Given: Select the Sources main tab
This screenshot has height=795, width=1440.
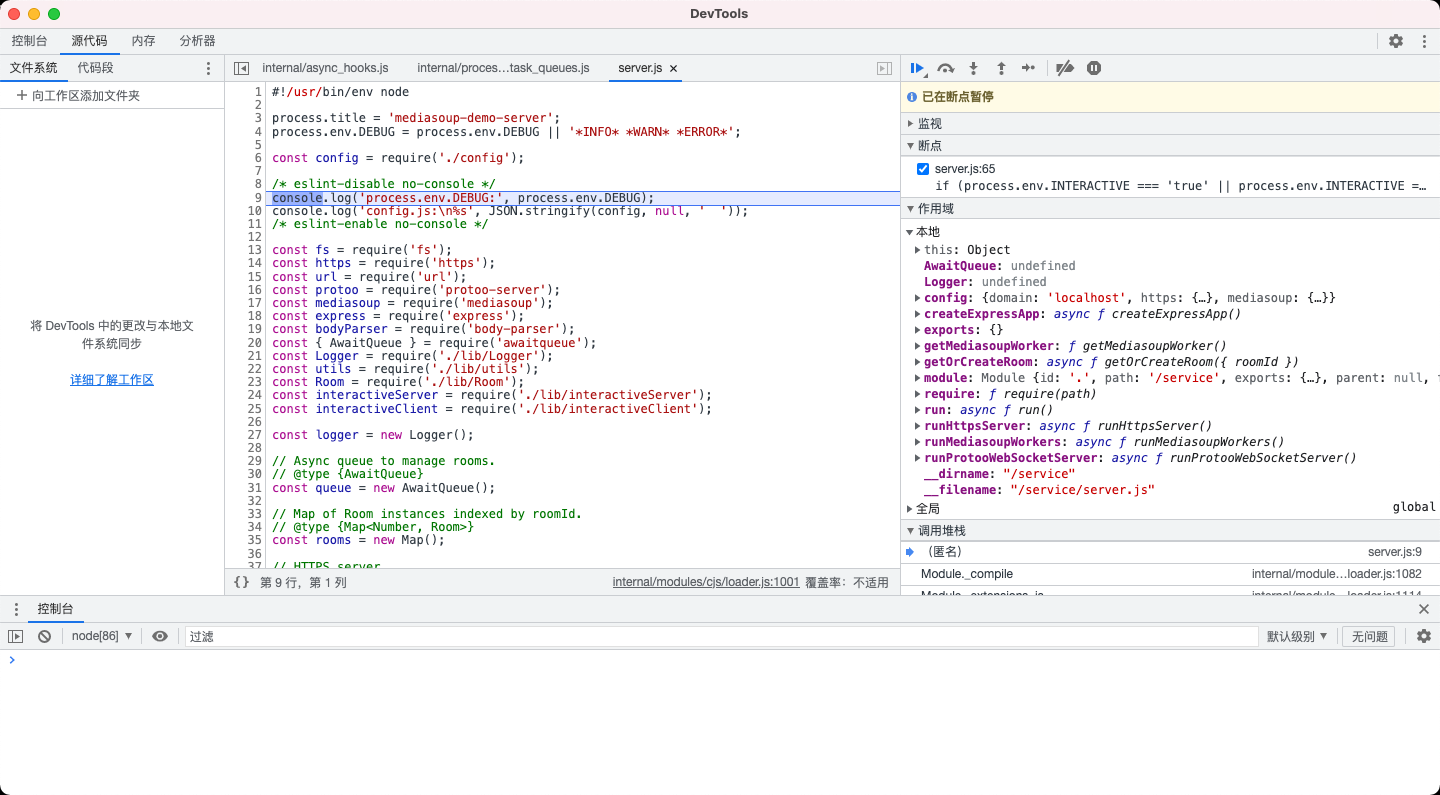Looking at the screenshot, I should 89,41.
